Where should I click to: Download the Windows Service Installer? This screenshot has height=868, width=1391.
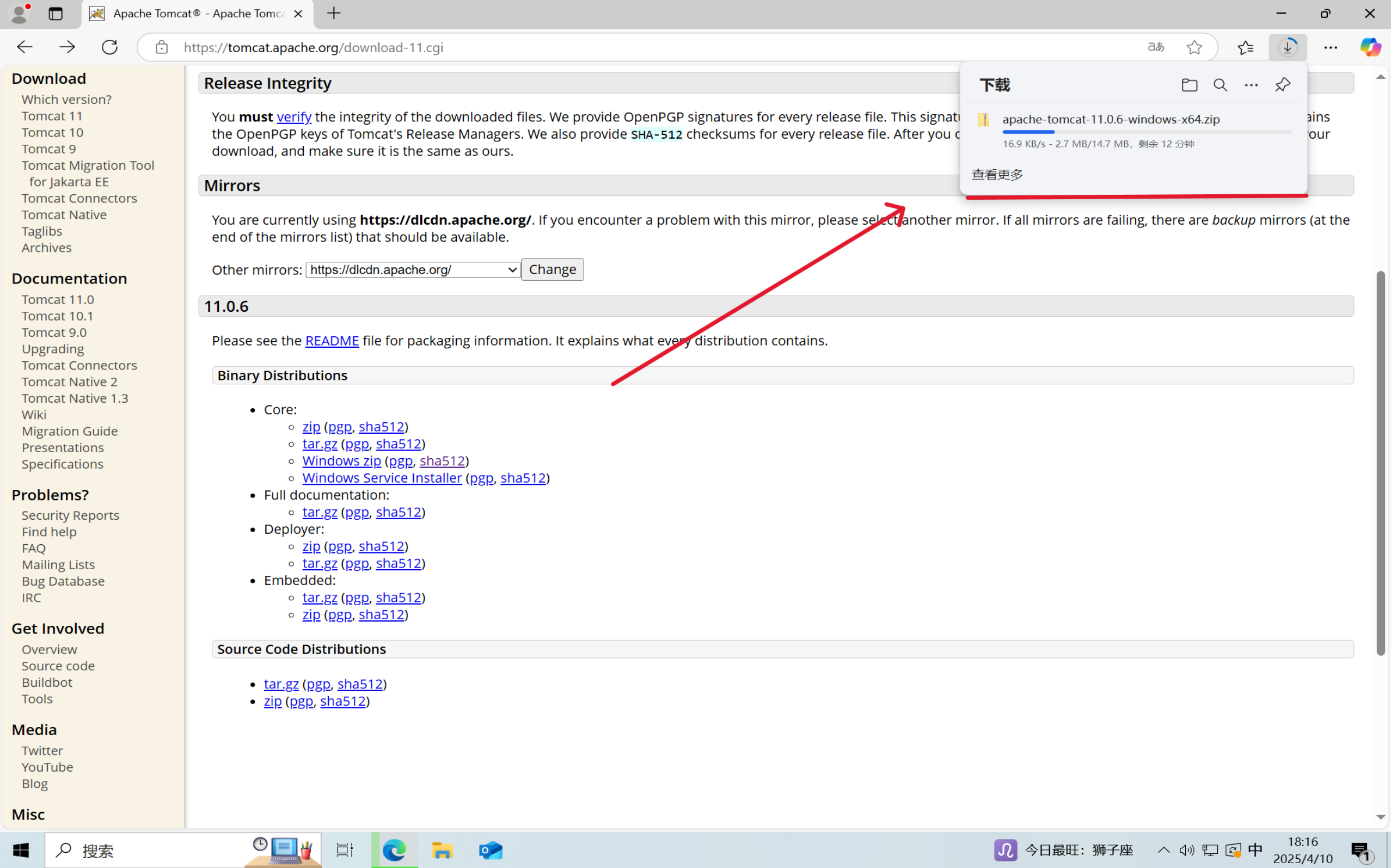(382, 478)
